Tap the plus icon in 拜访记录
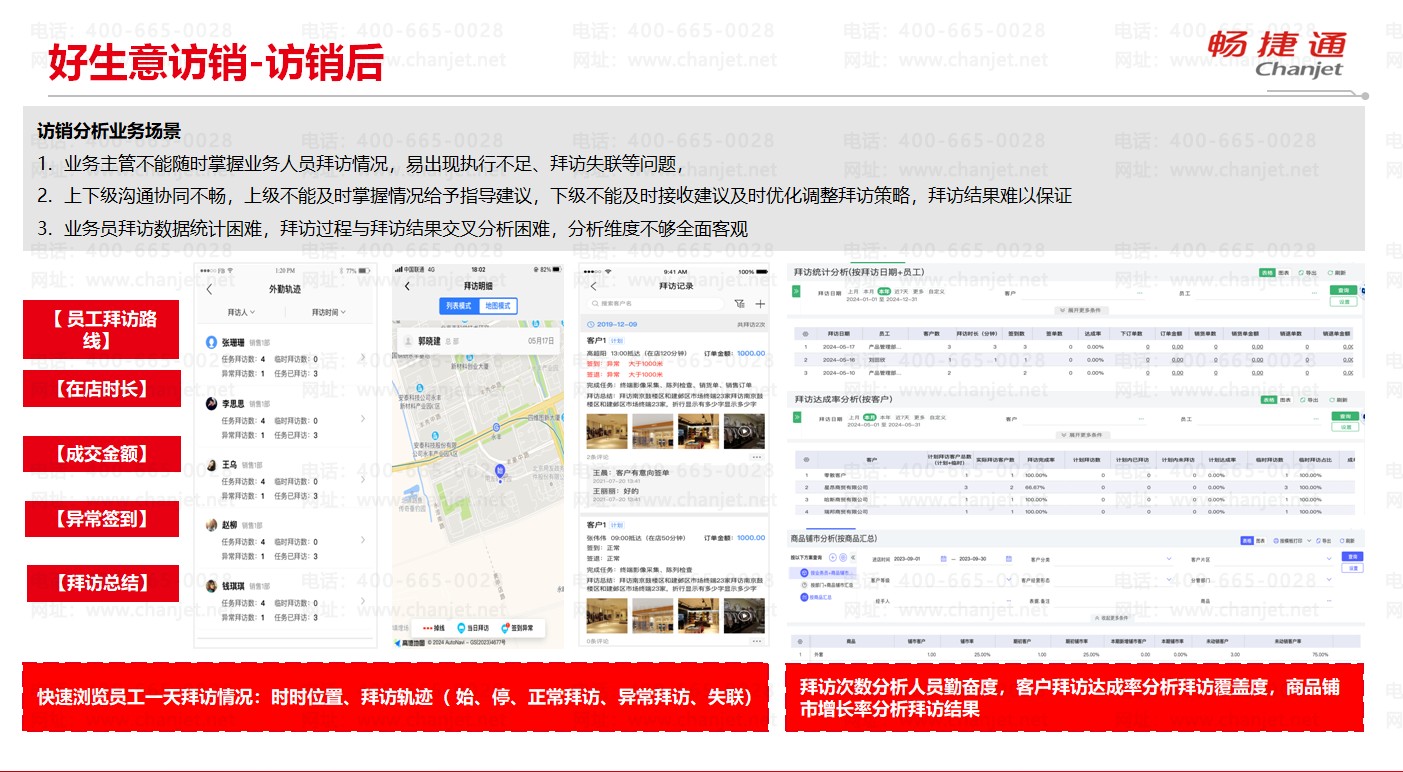The image size is (1403, 772). 760,304
